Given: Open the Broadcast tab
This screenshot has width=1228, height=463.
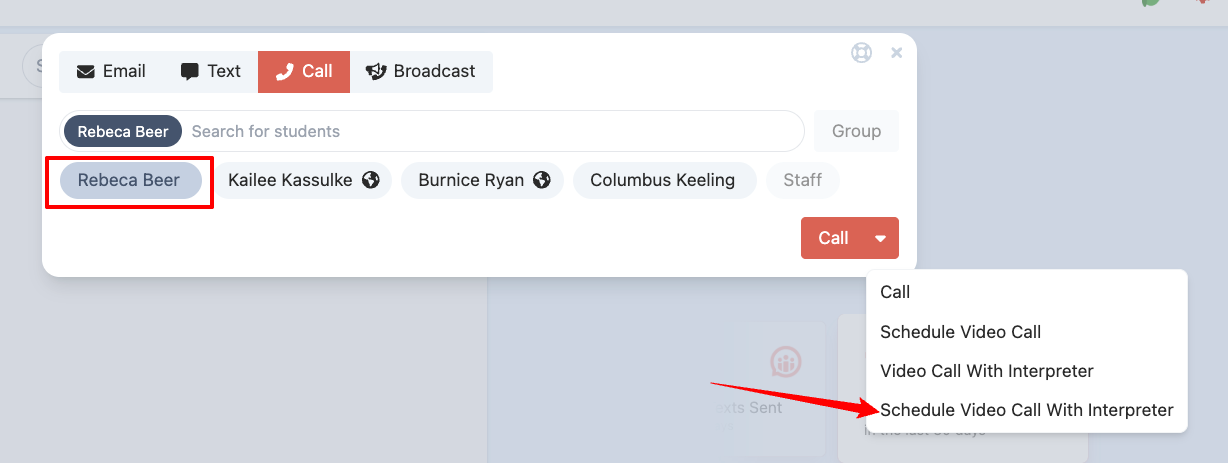Looking at the screenshot, I should (x=421, y=71).
